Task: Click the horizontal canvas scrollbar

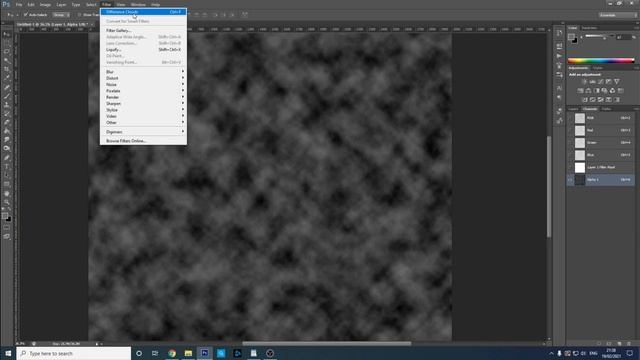Action: point(327,344)
